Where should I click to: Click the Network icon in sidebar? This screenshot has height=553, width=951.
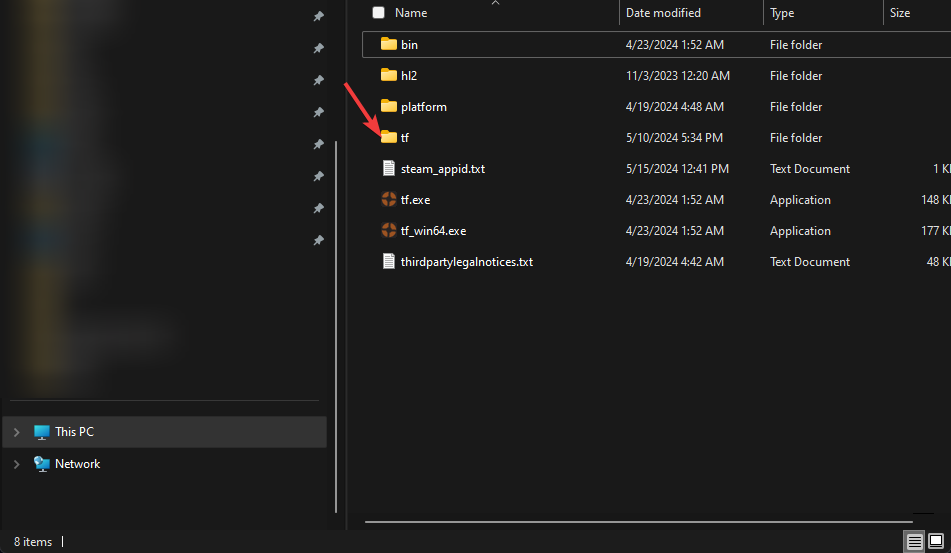coord(42,464)
